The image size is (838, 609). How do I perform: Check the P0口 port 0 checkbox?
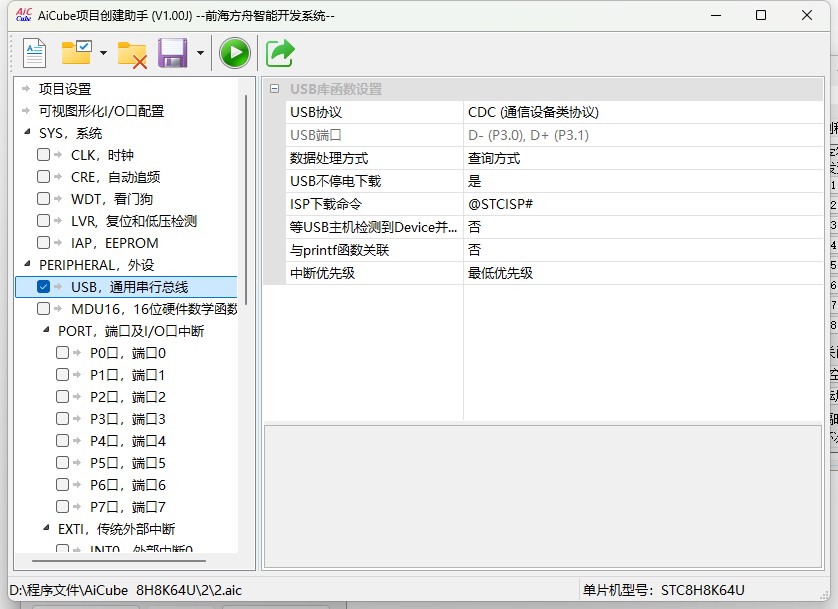tap(63, 352)
